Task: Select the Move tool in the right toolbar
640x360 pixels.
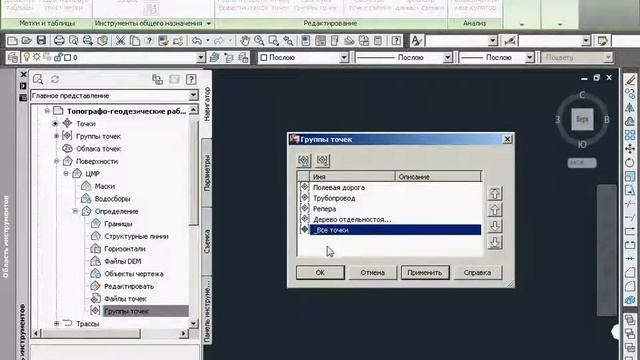Action: pyautogui.click(x=630, y=149)
